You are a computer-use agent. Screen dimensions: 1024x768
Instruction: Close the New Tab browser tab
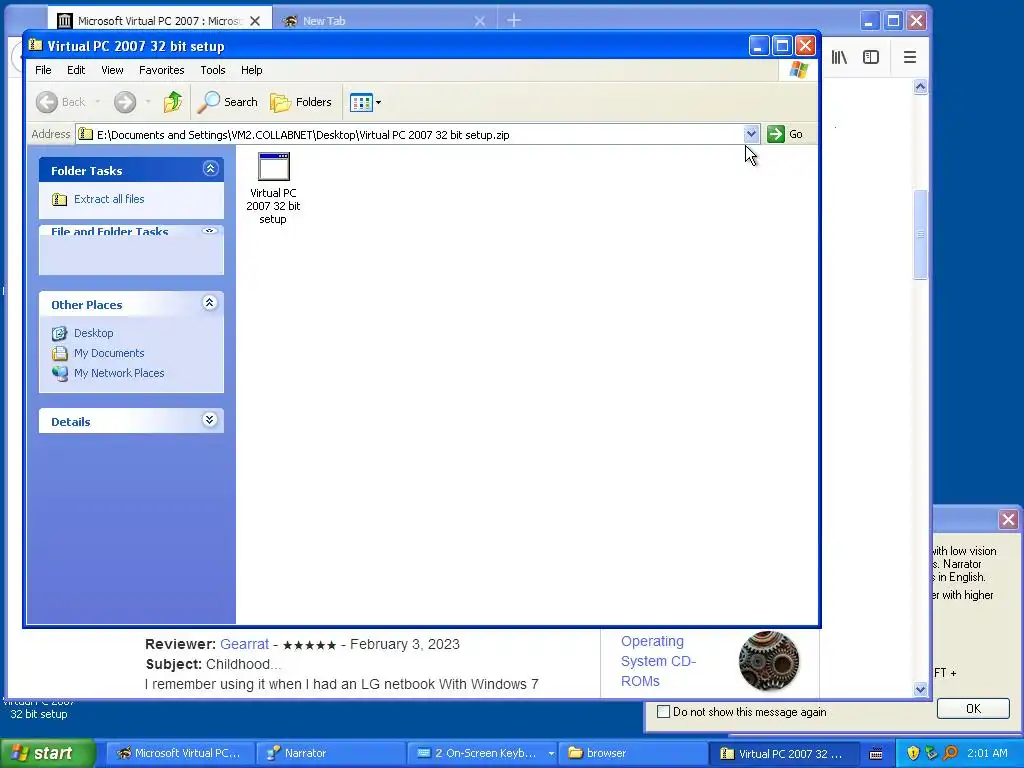click(480, 21)
